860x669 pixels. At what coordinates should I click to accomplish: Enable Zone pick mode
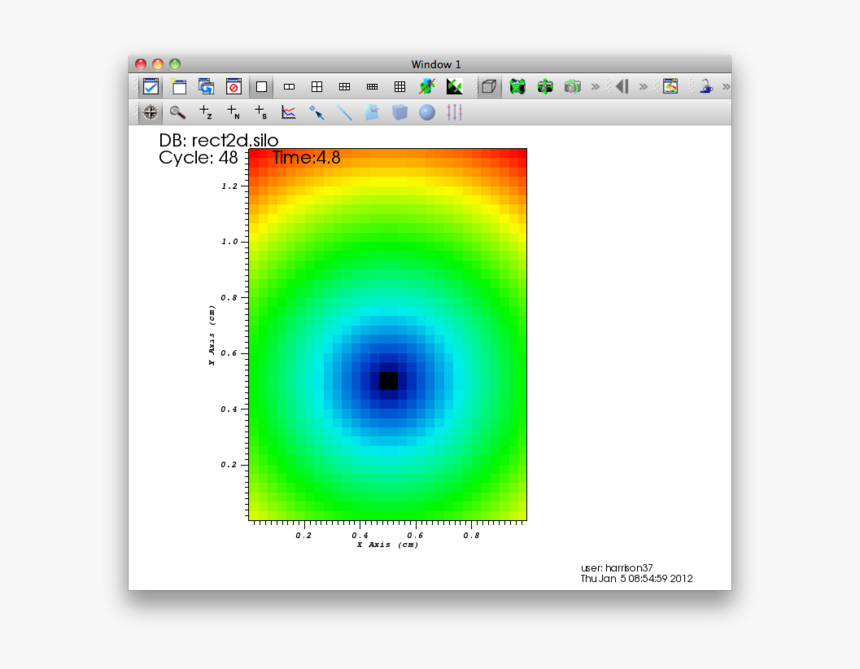coord(206,112)
